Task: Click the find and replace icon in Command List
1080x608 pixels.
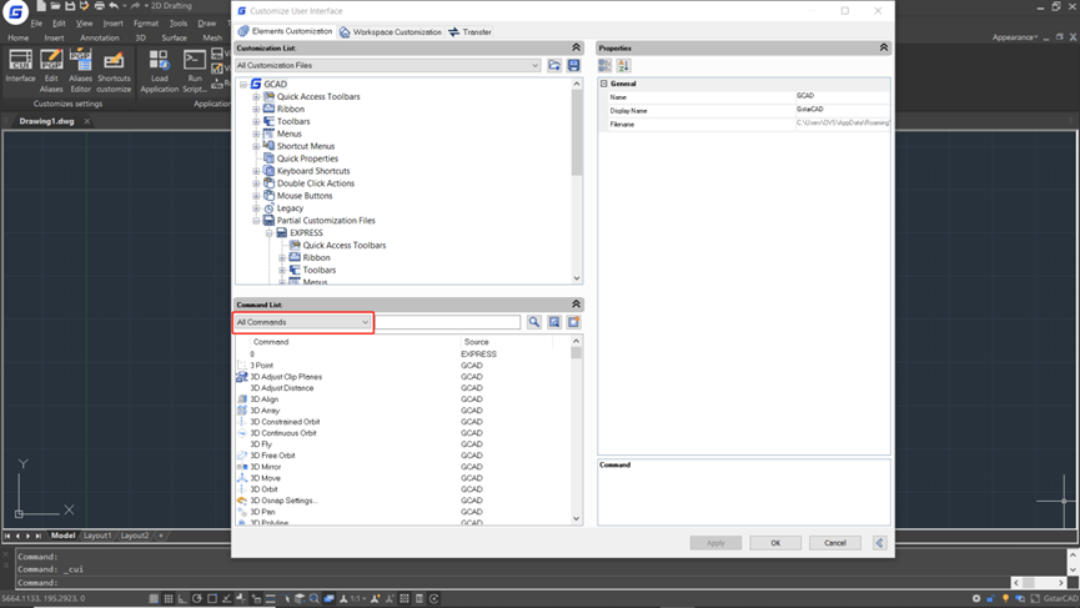Action: [554, 322]
